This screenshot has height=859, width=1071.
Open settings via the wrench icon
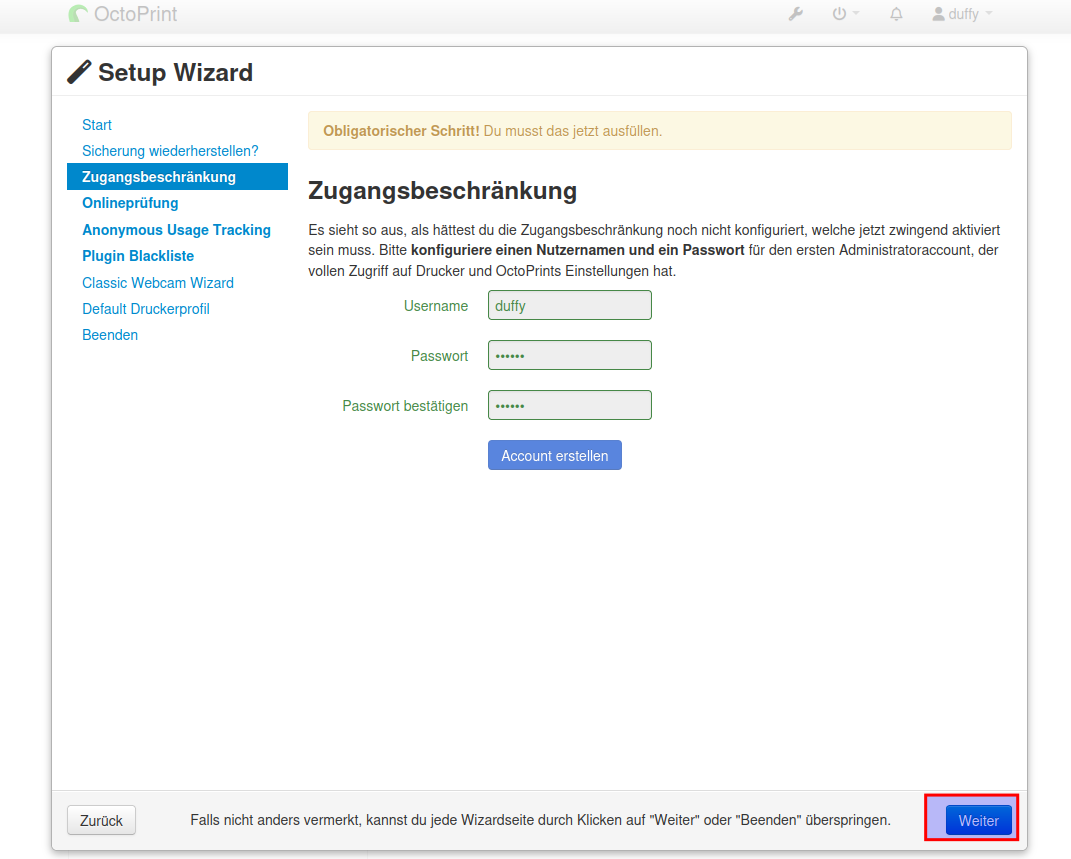coord(796,14)
